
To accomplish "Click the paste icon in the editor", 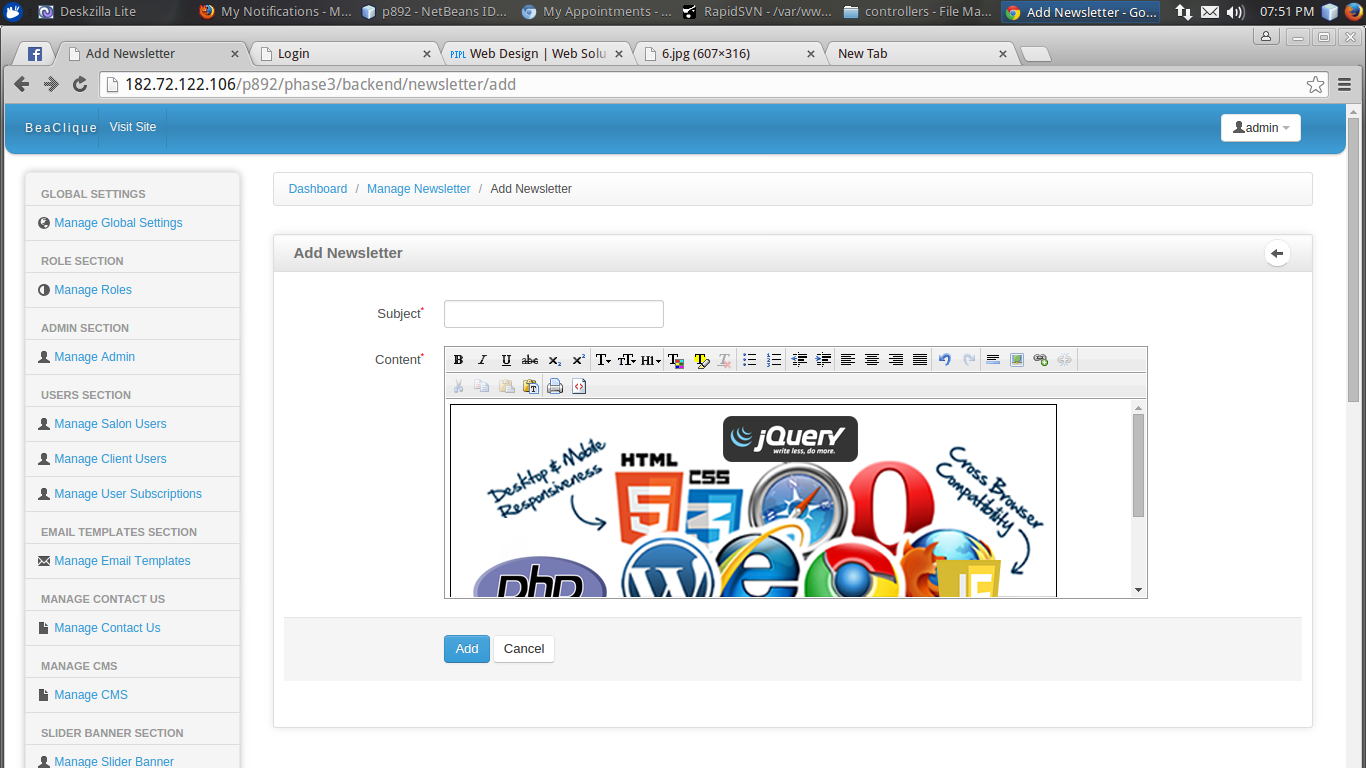I will tap(506, 386).
